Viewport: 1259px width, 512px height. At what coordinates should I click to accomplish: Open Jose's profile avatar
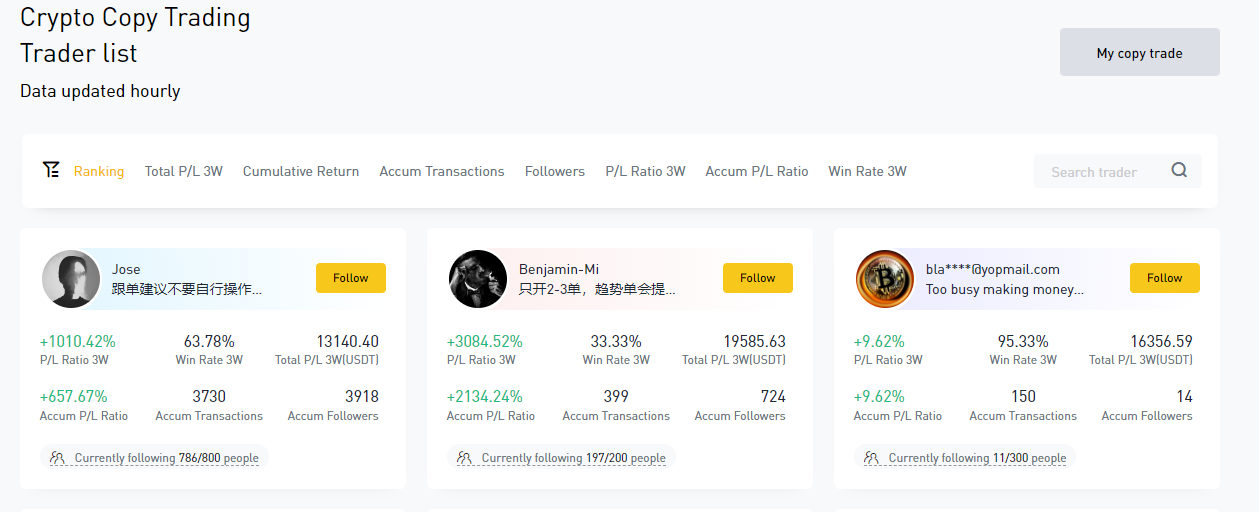tap(71, 279)
